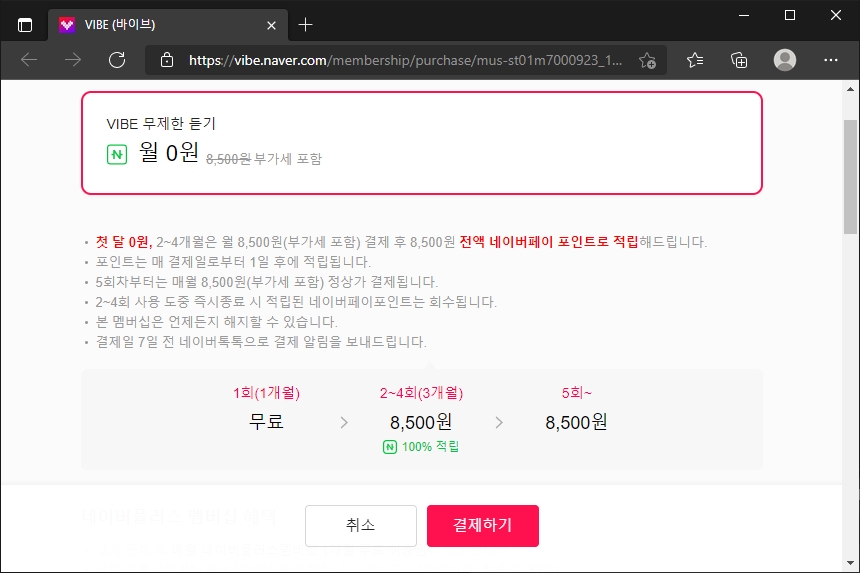Cancel the purchase with 취소
The width and height of the screenshot is (860, 573).
pos(361,526)
